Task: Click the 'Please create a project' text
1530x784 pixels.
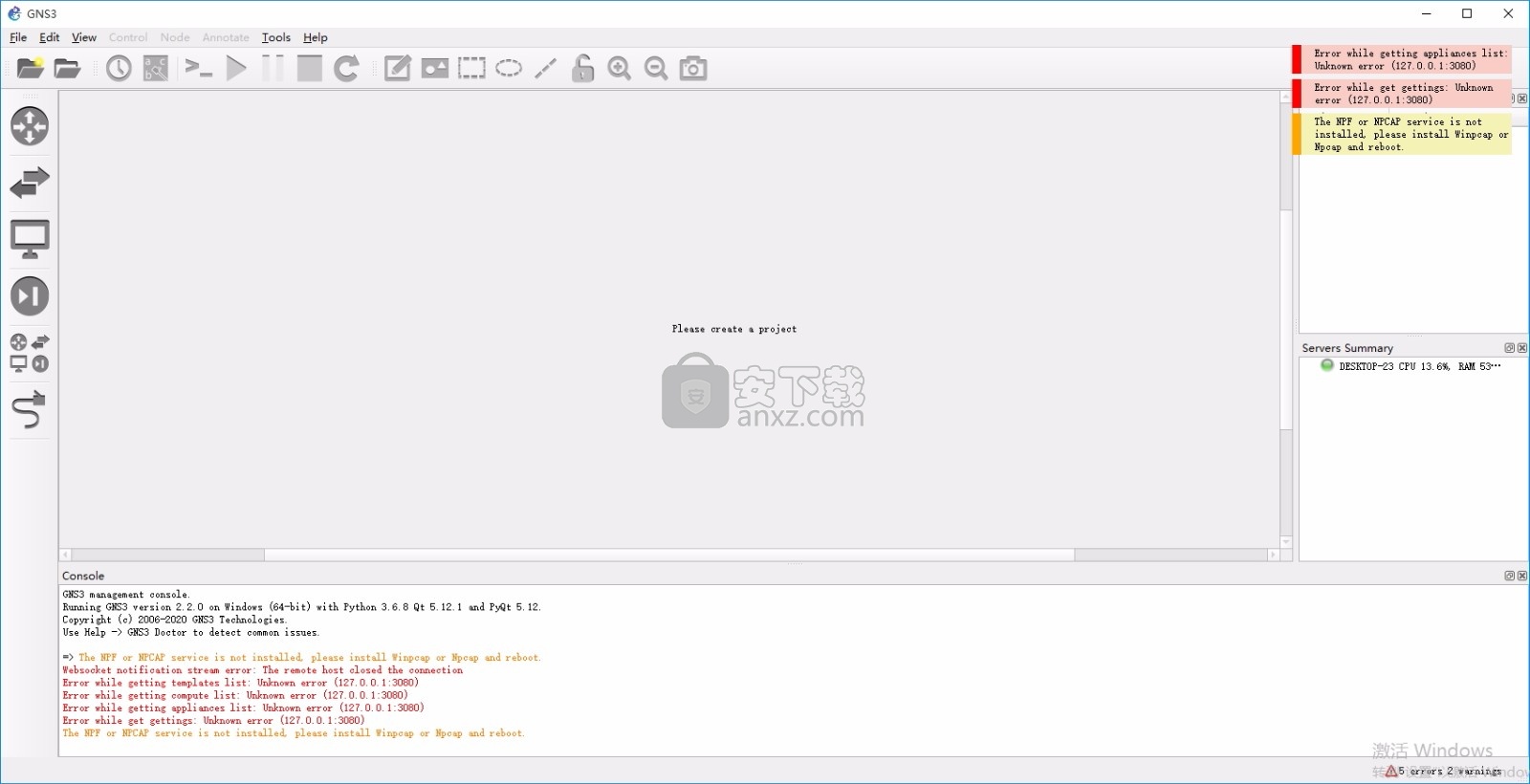Action: (x=734, y=329)
